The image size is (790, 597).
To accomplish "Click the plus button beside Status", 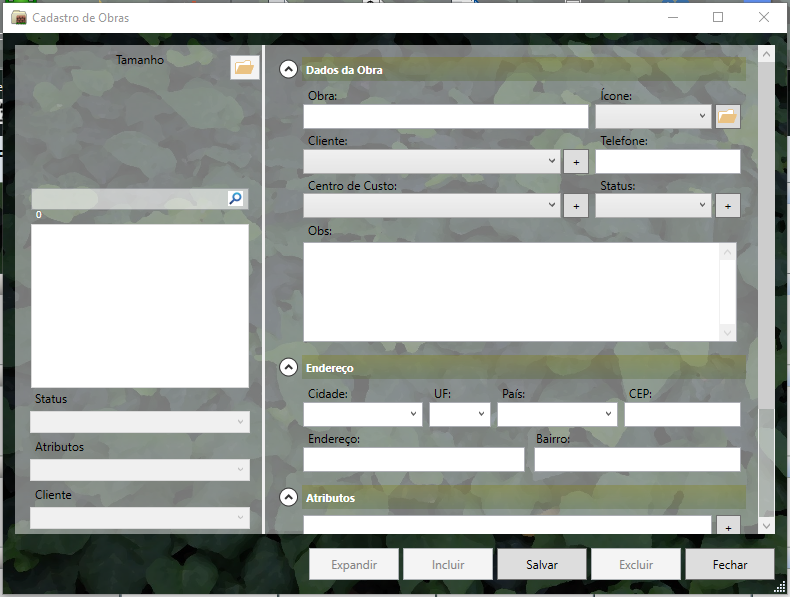I will [728, 206].
